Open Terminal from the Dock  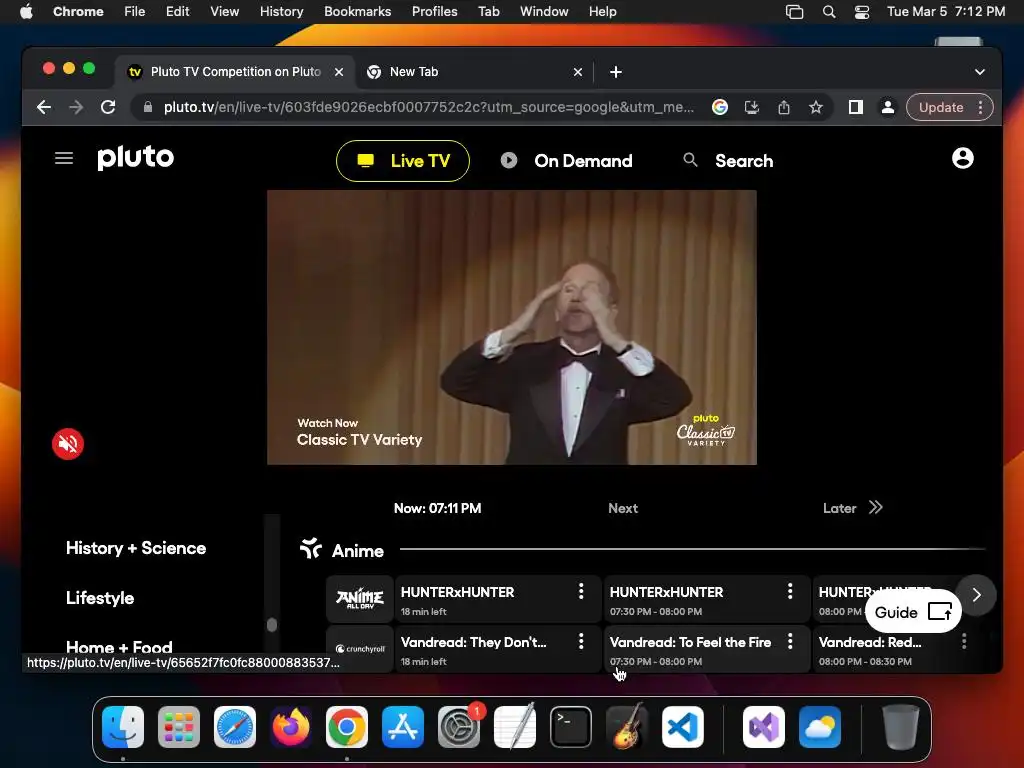(571, 726)
